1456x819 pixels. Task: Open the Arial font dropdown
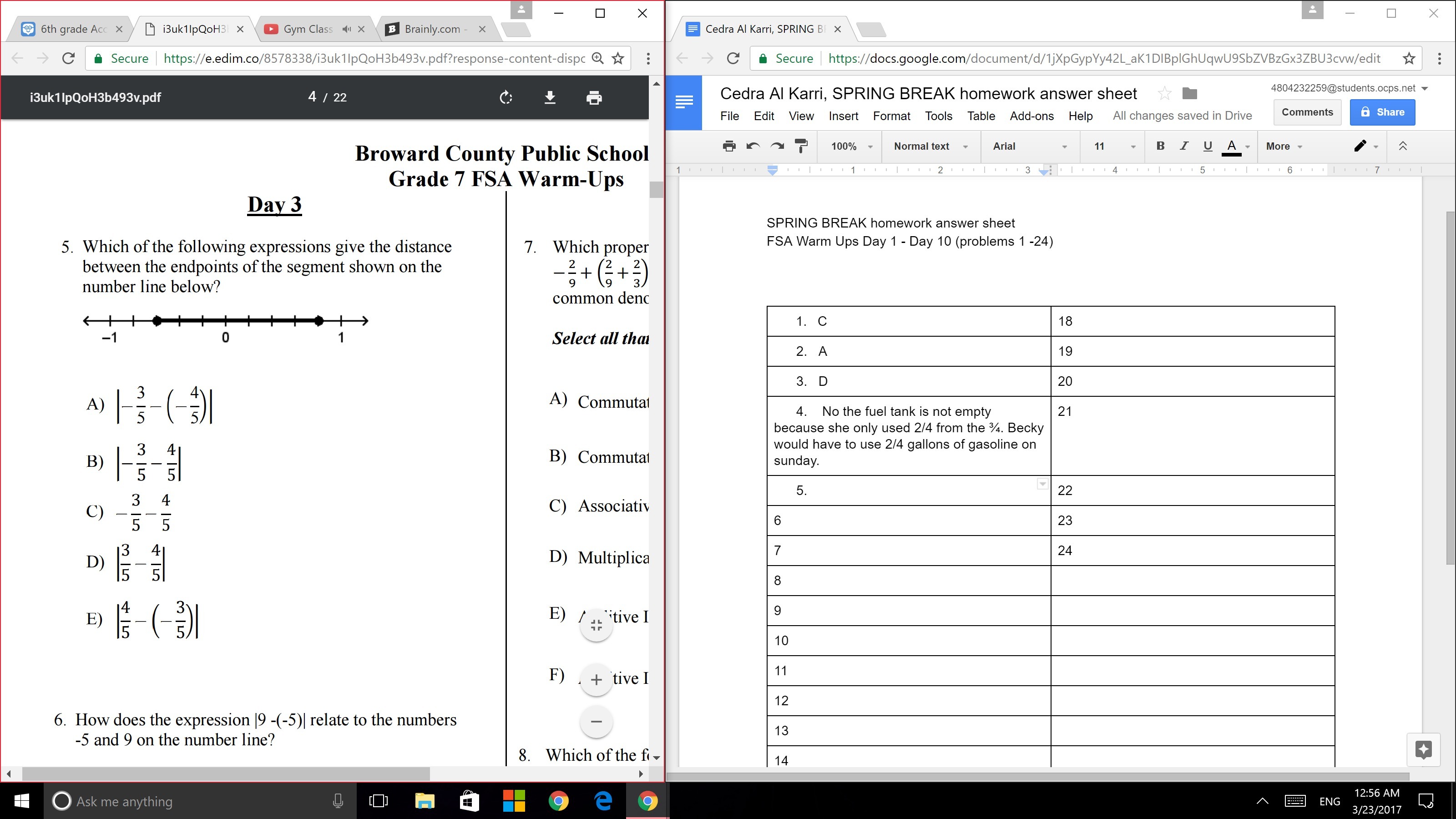click(1029, 147)
